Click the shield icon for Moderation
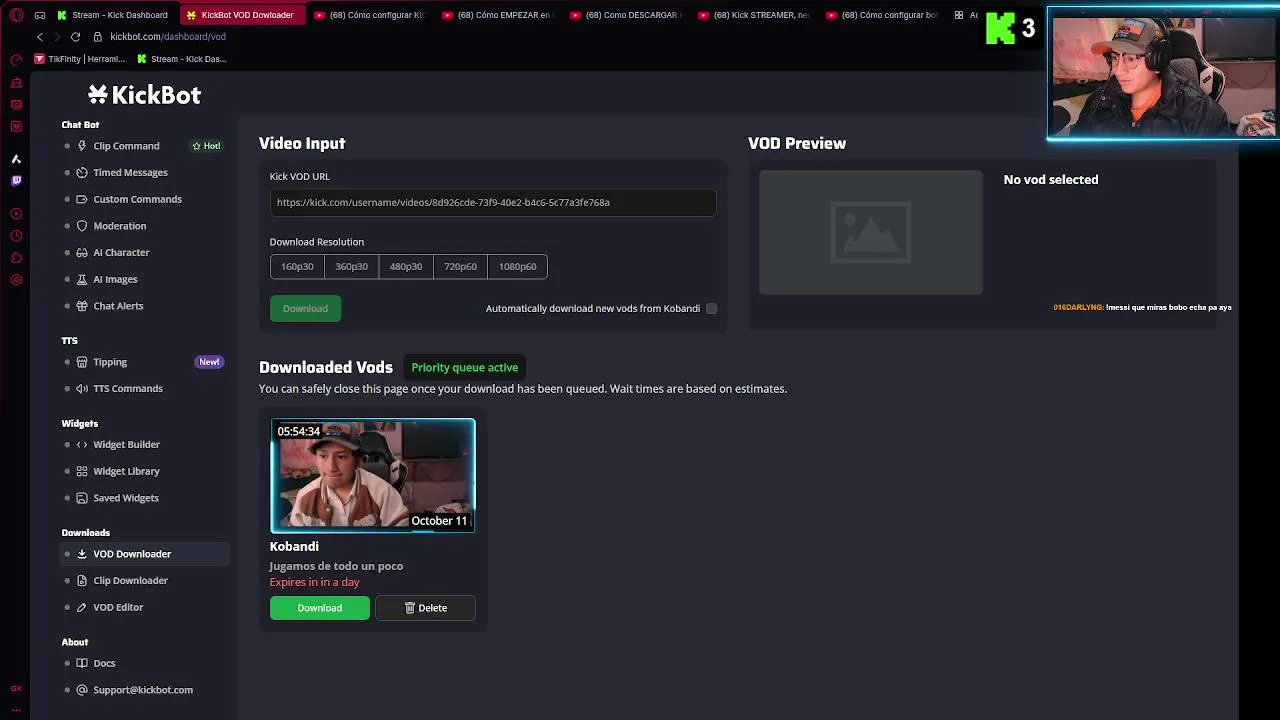Viewport: 1280px width, 720px height. pyautogui.click(x=82, y=226)
